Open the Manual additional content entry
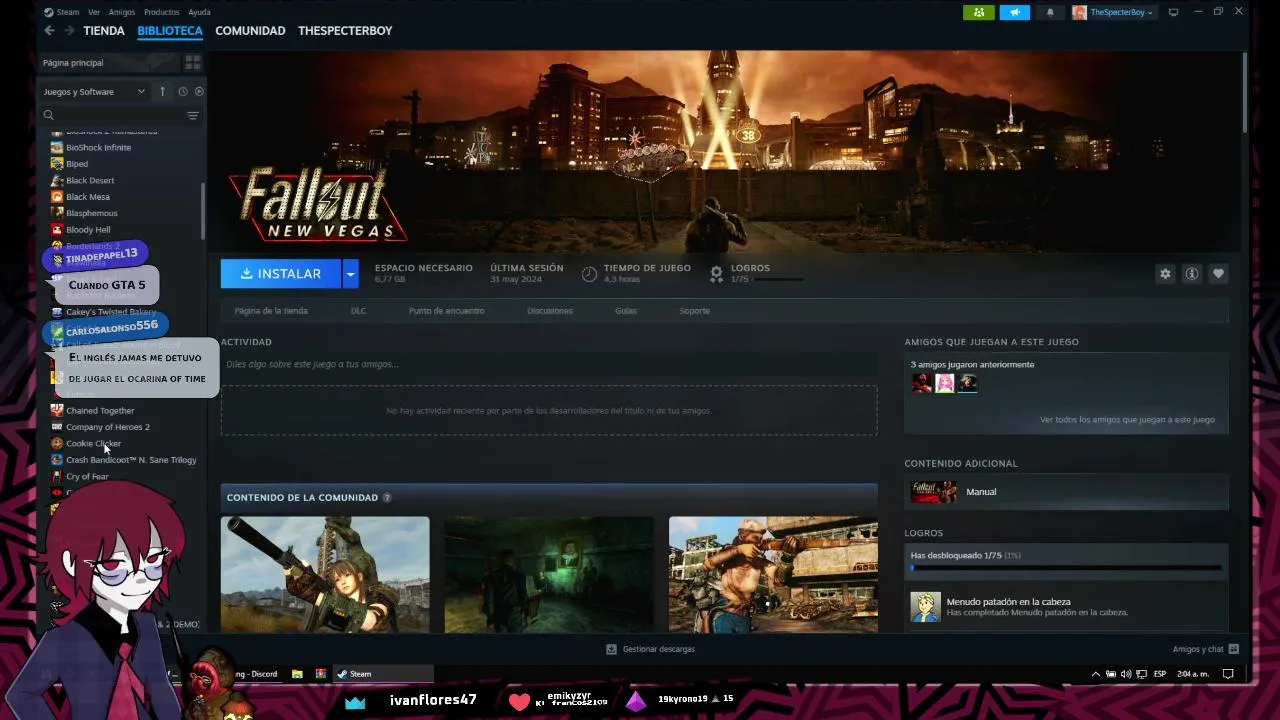The width and height of the screenshot is (1280, 720). pyautogui.click(x=1066, y=492)
